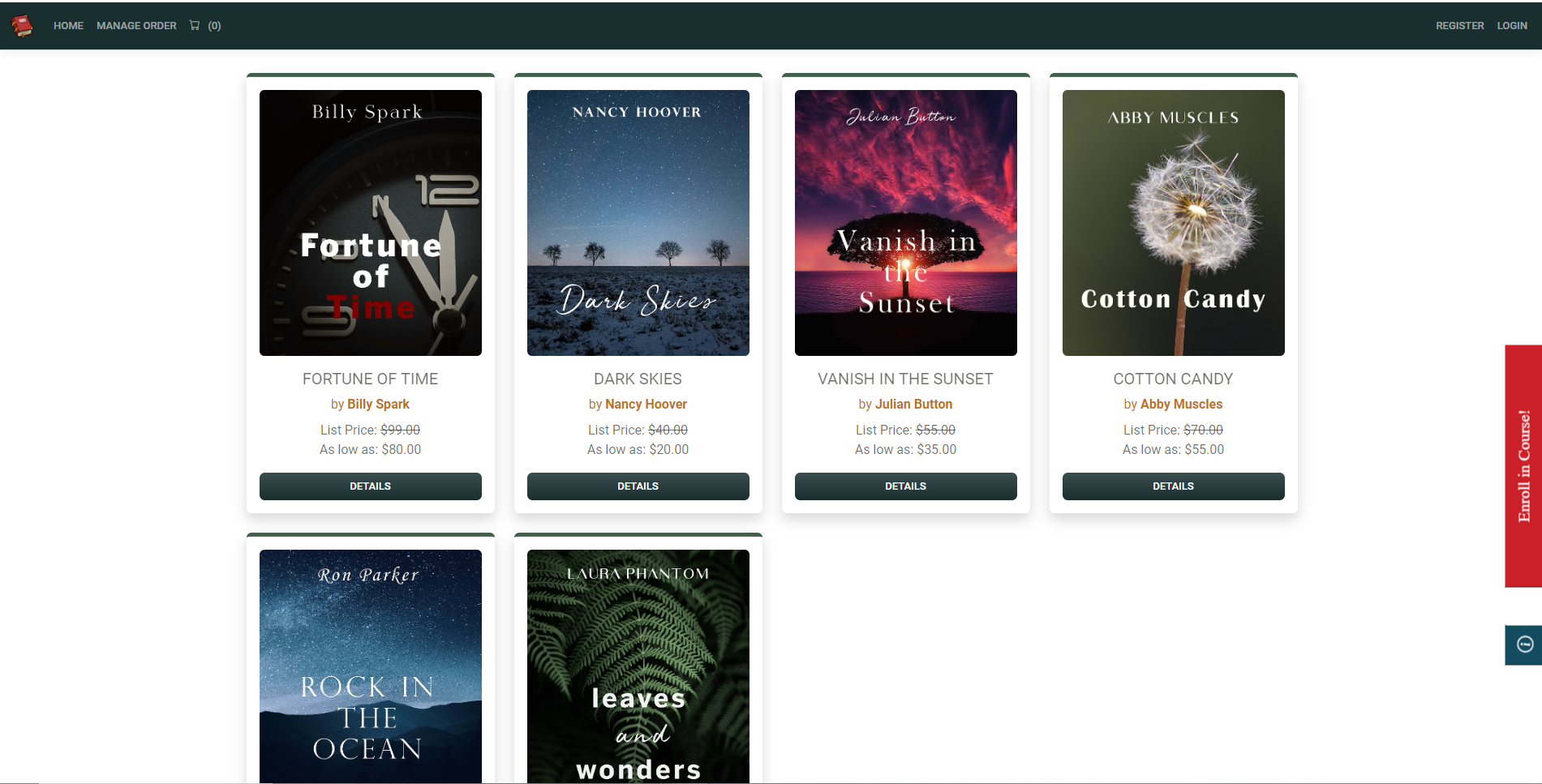Click author name Billy Spark
The width and height of the screenshot is (1542, 784).
click(378, 404)
